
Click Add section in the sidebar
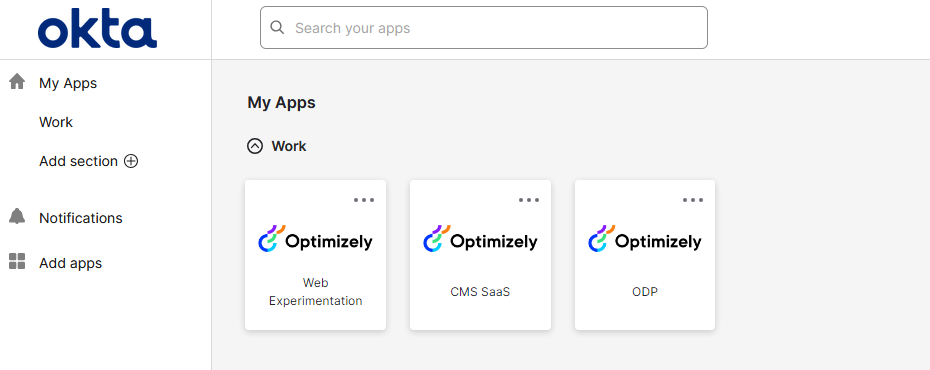tap(78, 161)
